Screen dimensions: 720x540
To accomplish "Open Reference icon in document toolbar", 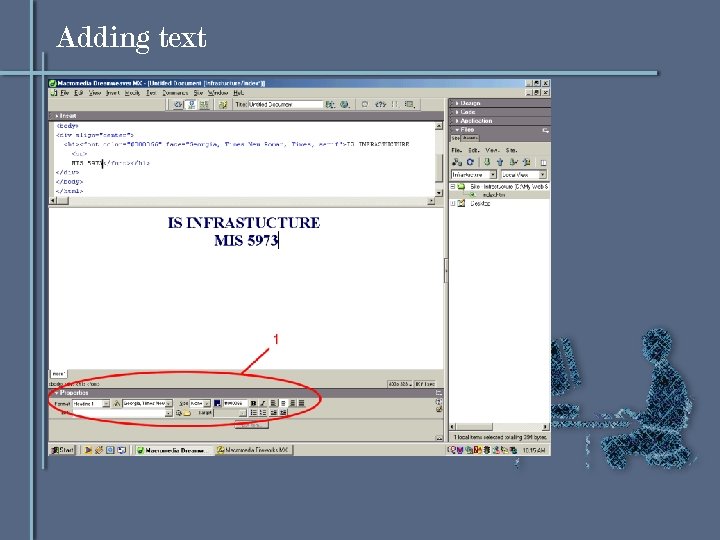I will pos(380,105).
